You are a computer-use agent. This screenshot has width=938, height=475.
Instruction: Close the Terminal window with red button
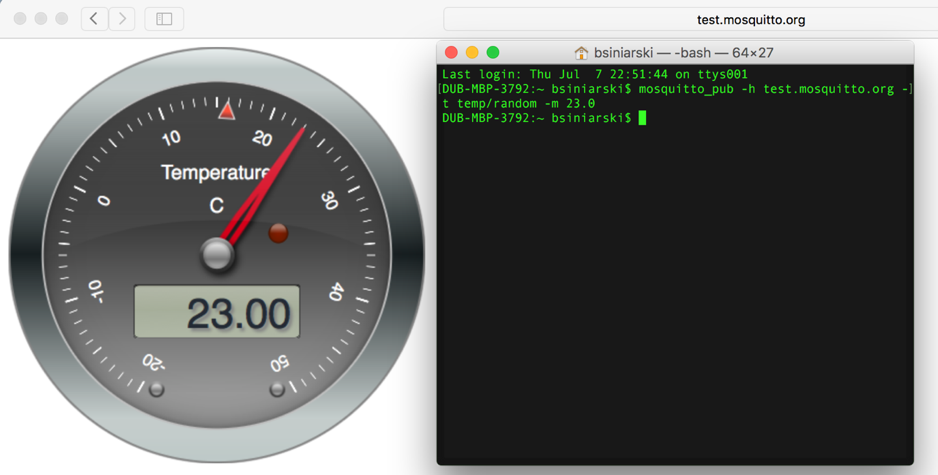(x=451, y=52)
